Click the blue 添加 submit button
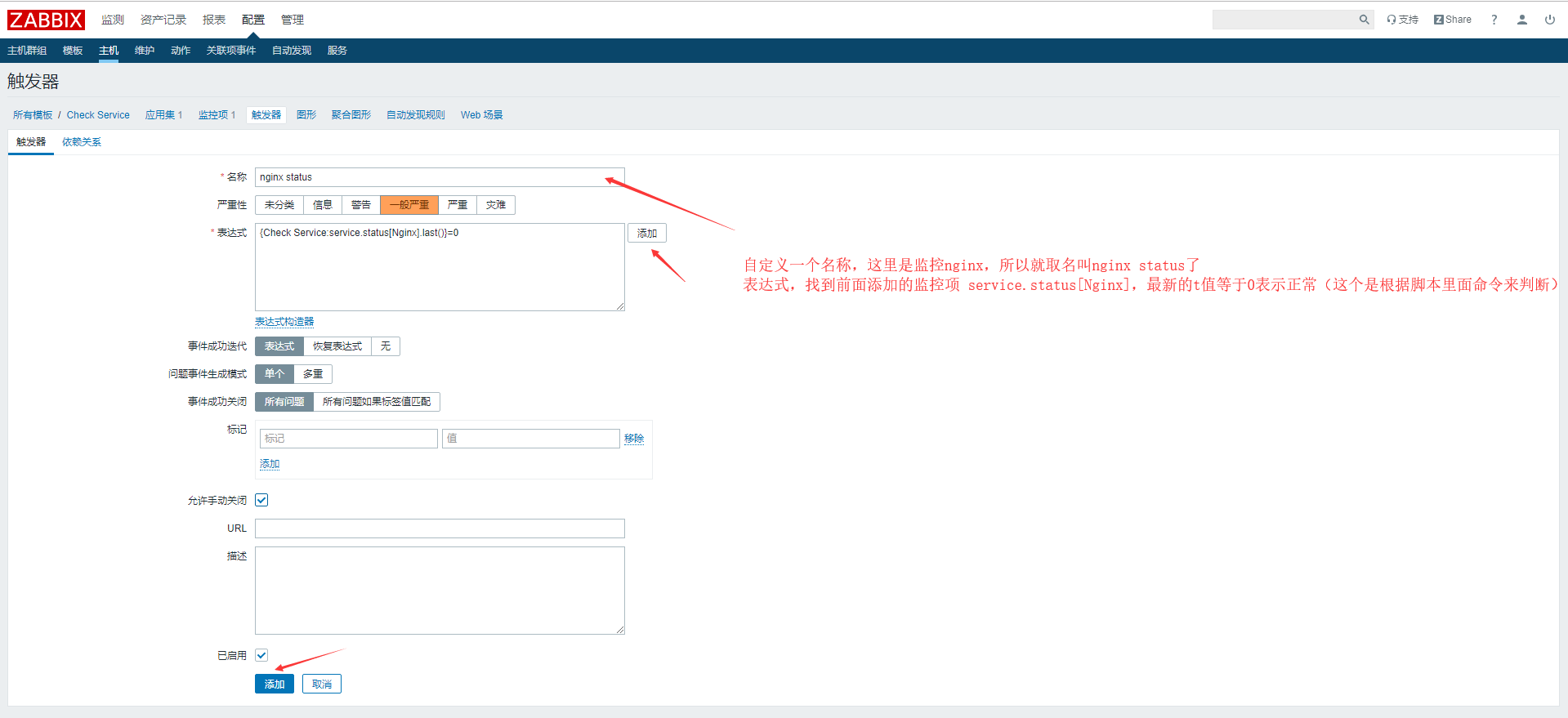Screen dimensions: 1568x718 click(x=274, y=684)
